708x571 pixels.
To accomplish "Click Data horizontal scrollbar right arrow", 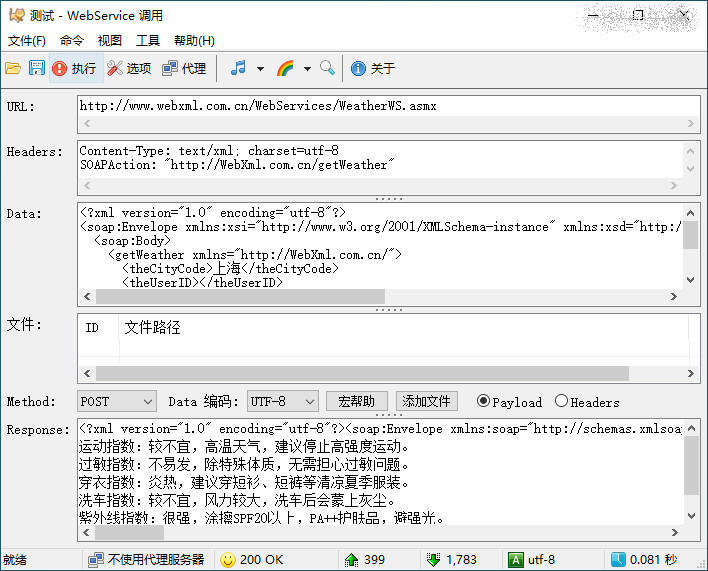I will (674, 297).
